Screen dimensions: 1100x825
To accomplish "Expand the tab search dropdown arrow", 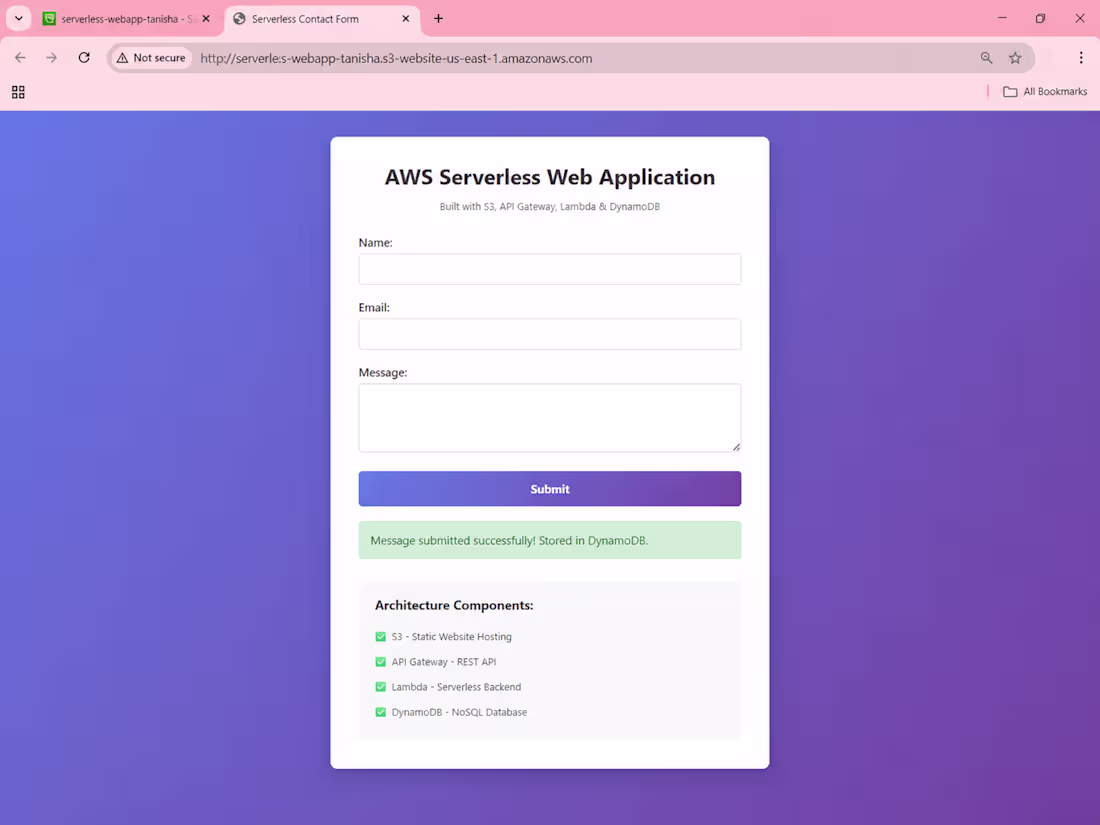I will point(19,19).
